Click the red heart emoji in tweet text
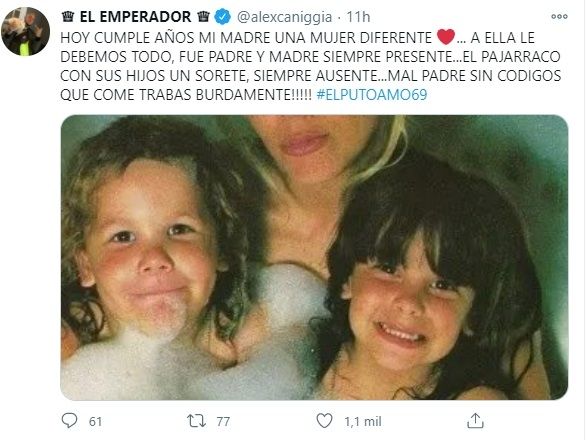 point(446,37)
